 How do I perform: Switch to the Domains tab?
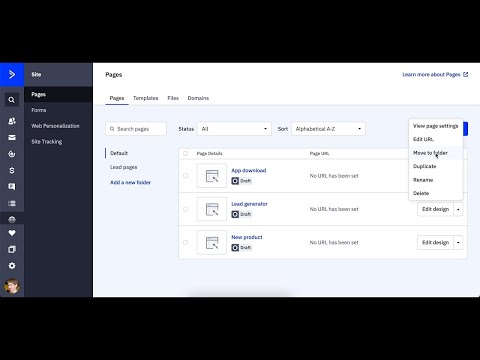coord(198,98)
